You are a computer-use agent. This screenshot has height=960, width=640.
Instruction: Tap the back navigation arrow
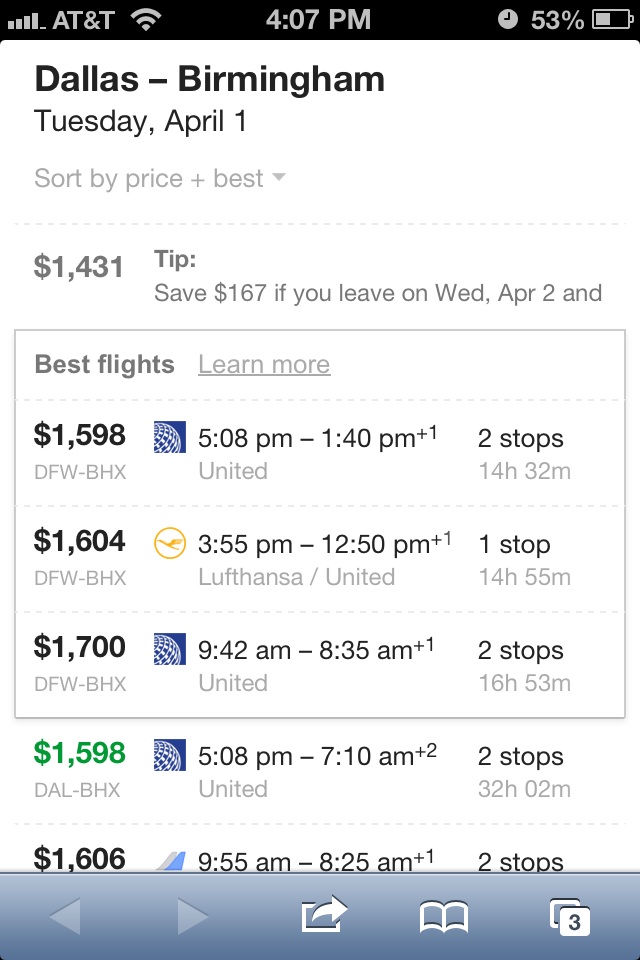65,916
